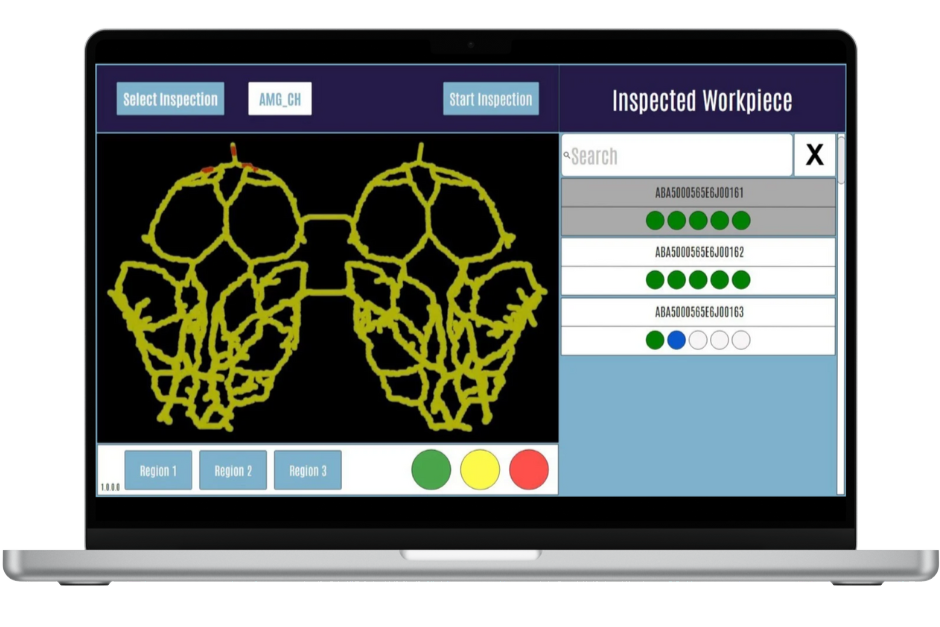This screenshot has width=940, height=627.
Task: Switch to the Region 3 view
Action: [x=307, y=470]
